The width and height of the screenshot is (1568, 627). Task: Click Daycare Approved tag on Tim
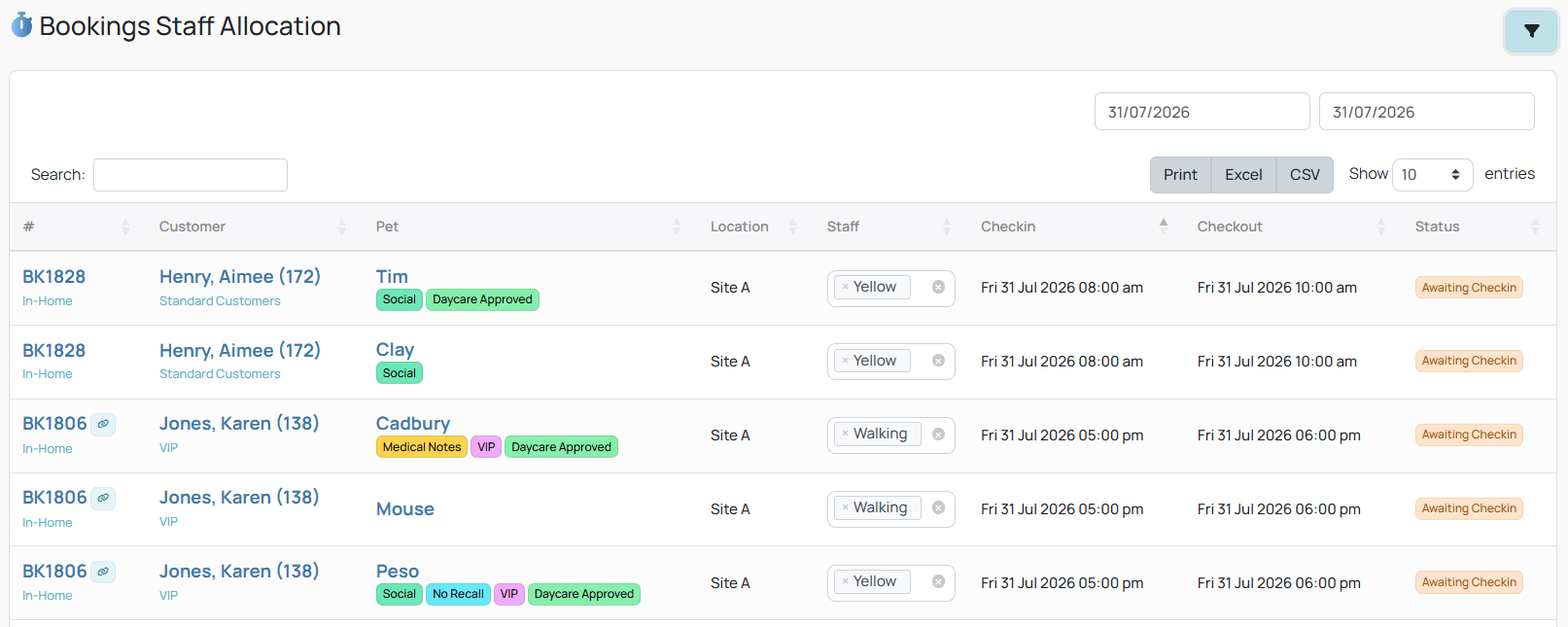[482, 299]
